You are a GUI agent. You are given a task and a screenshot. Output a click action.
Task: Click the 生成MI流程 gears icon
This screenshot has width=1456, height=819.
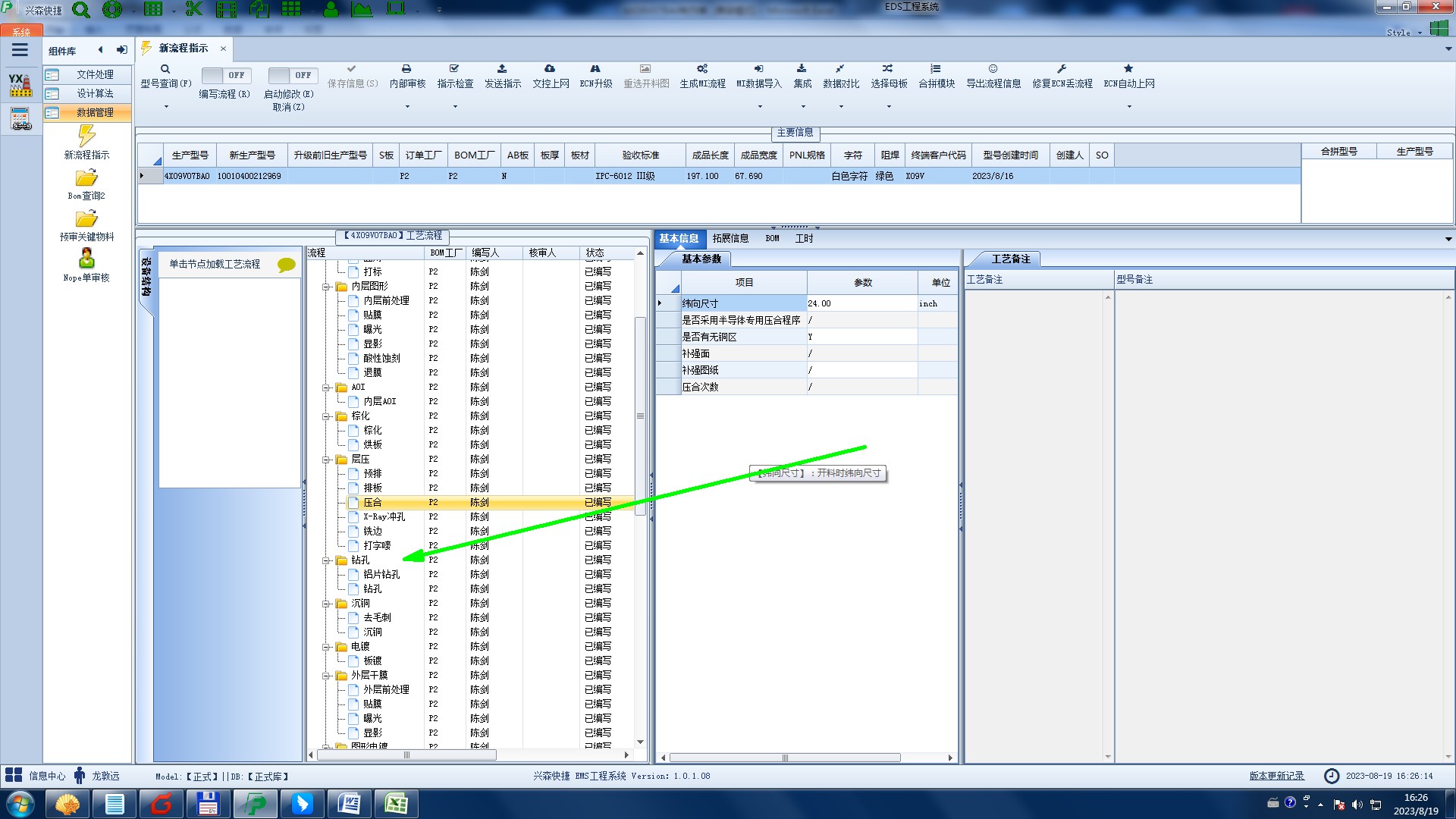click(x=702, y=69)
